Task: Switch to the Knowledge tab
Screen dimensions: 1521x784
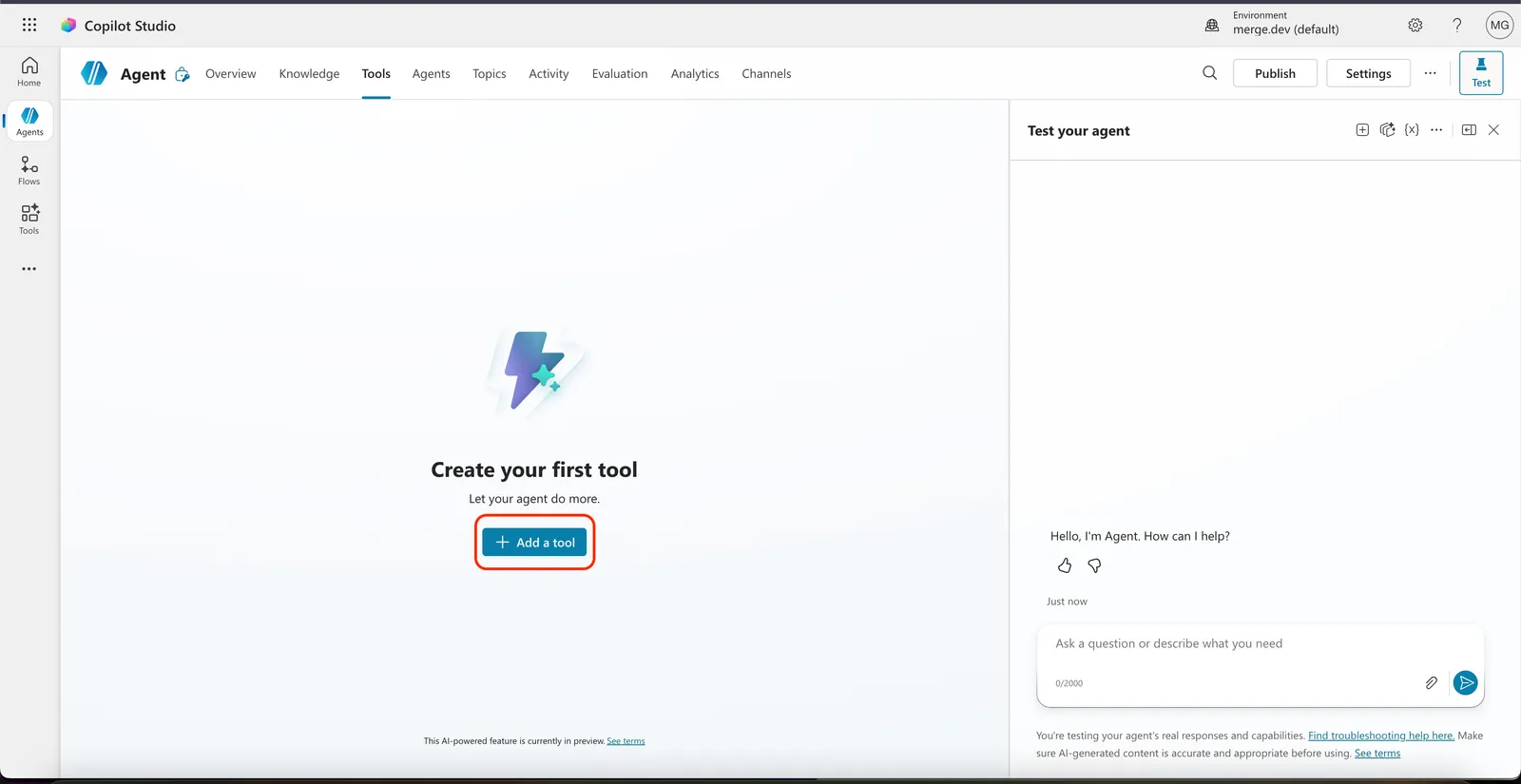Action: point(309,73)
